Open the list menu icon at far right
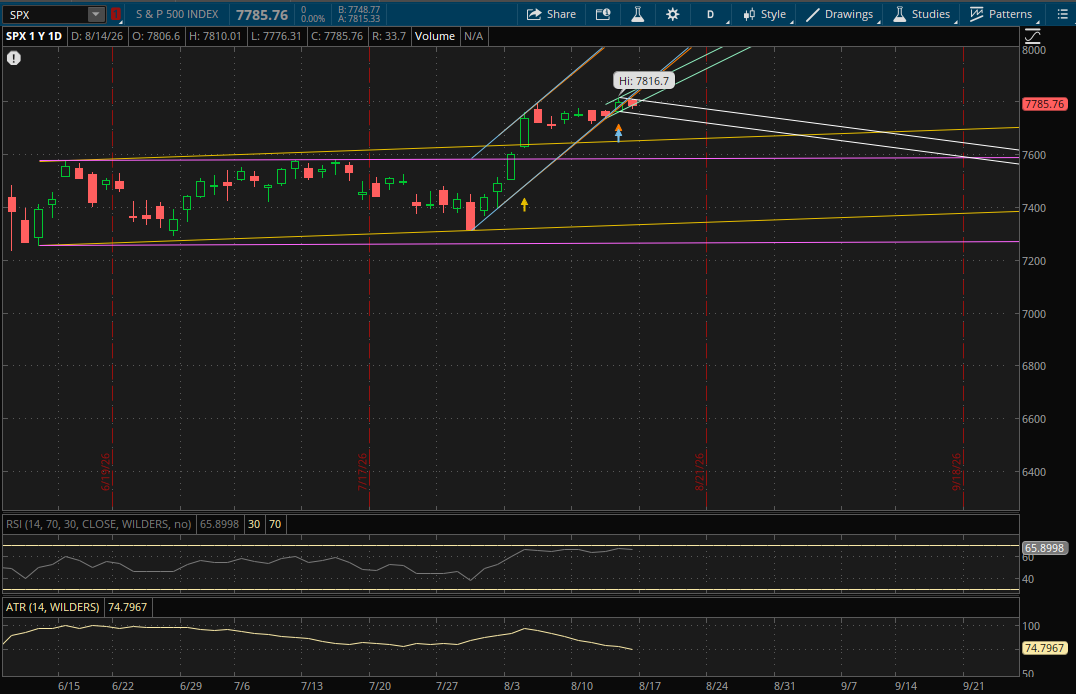1076x694 pixels. pos(1062,14)
